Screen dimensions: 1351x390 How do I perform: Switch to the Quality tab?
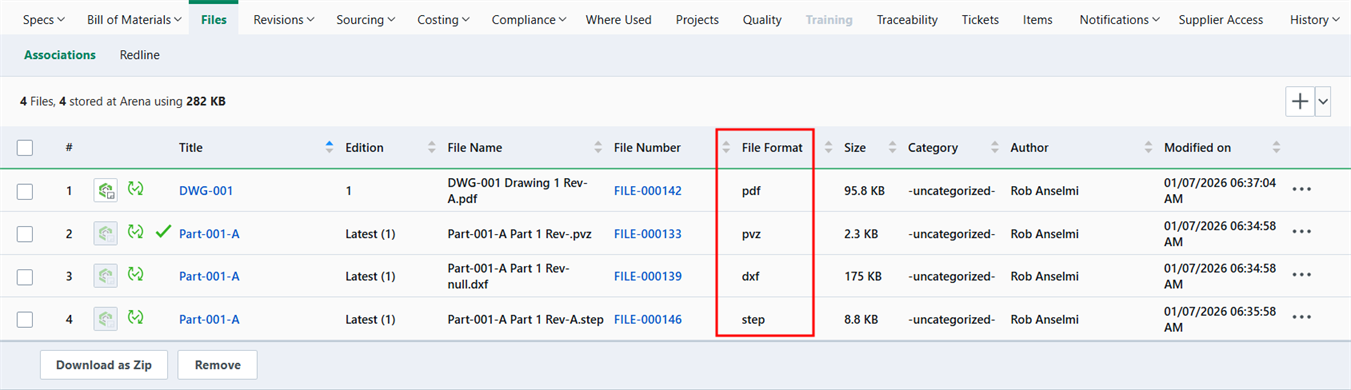coord(763,19)
